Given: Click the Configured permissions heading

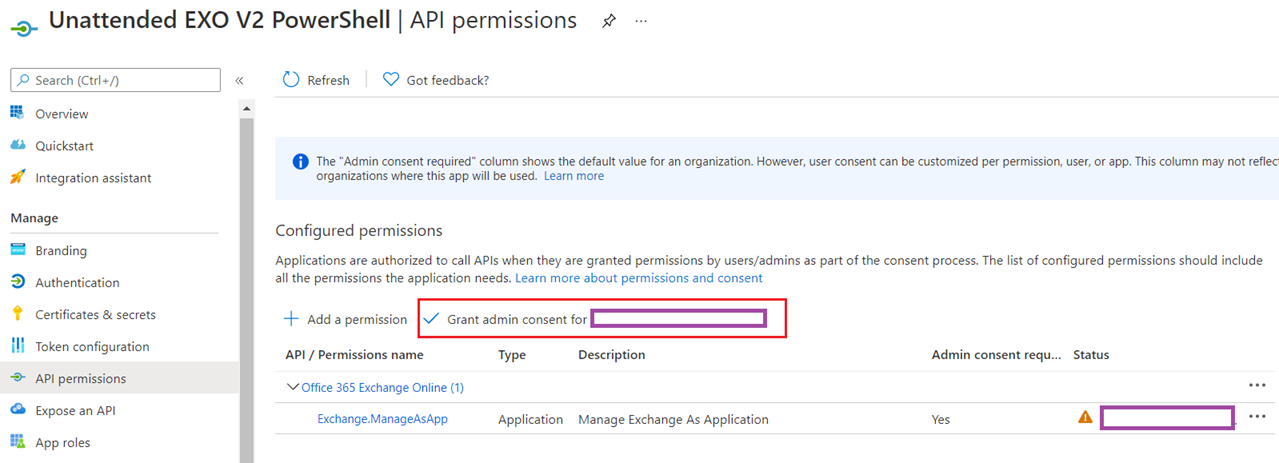Looking at the screenshot, I should pyautogui.click(x=359, y=231).
